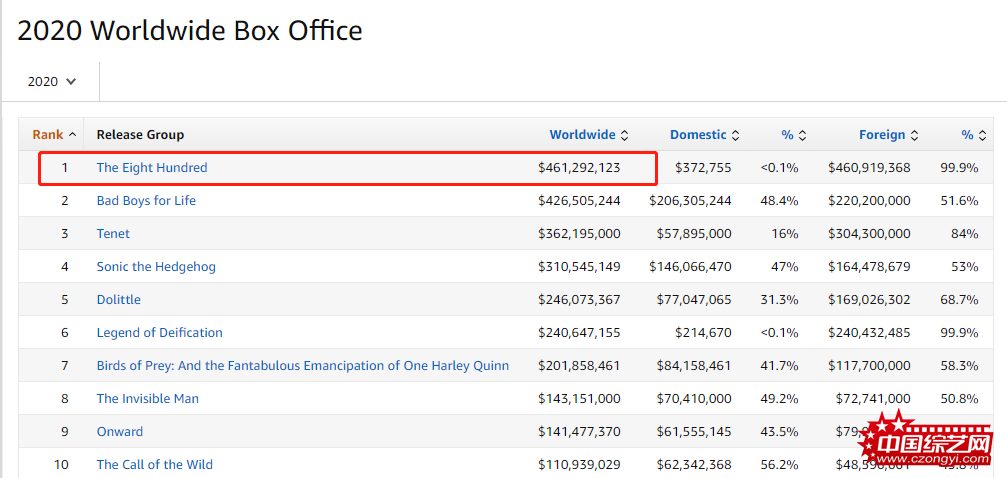Image resolution: width=1007 pixels, height=478 pixels.
Task: Select worldwide gross $110,939,029
Action: pos(579,465)
